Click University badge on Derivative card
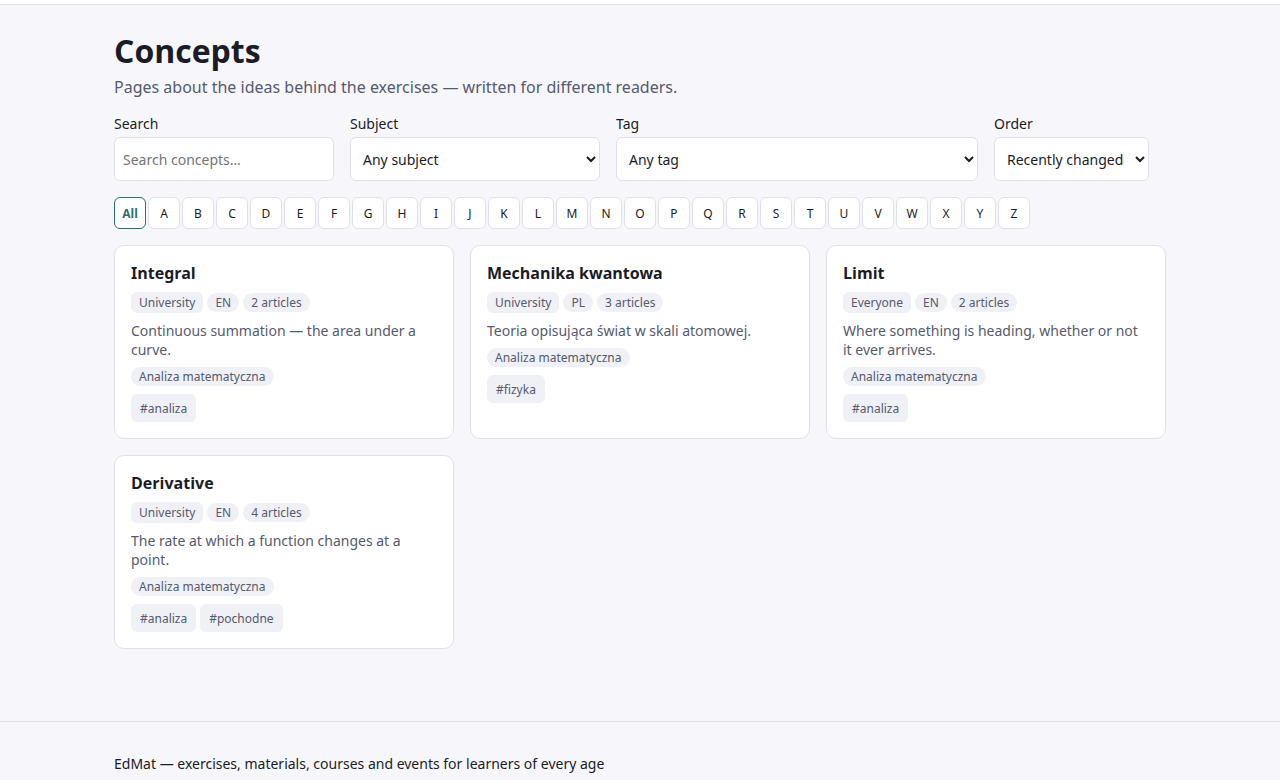 click(167, 512)
